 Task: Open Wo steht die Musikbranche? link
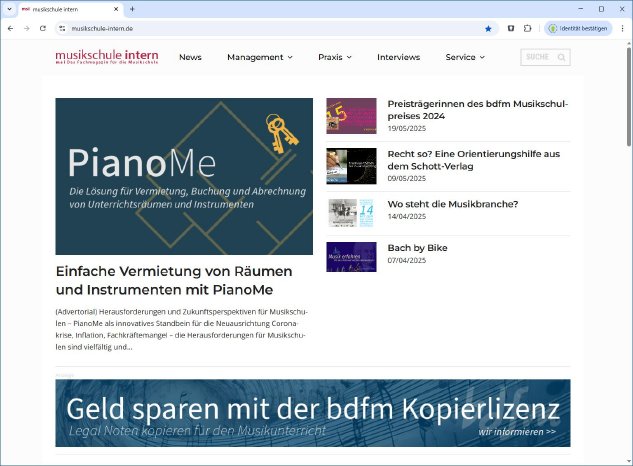tap(453, 204)
